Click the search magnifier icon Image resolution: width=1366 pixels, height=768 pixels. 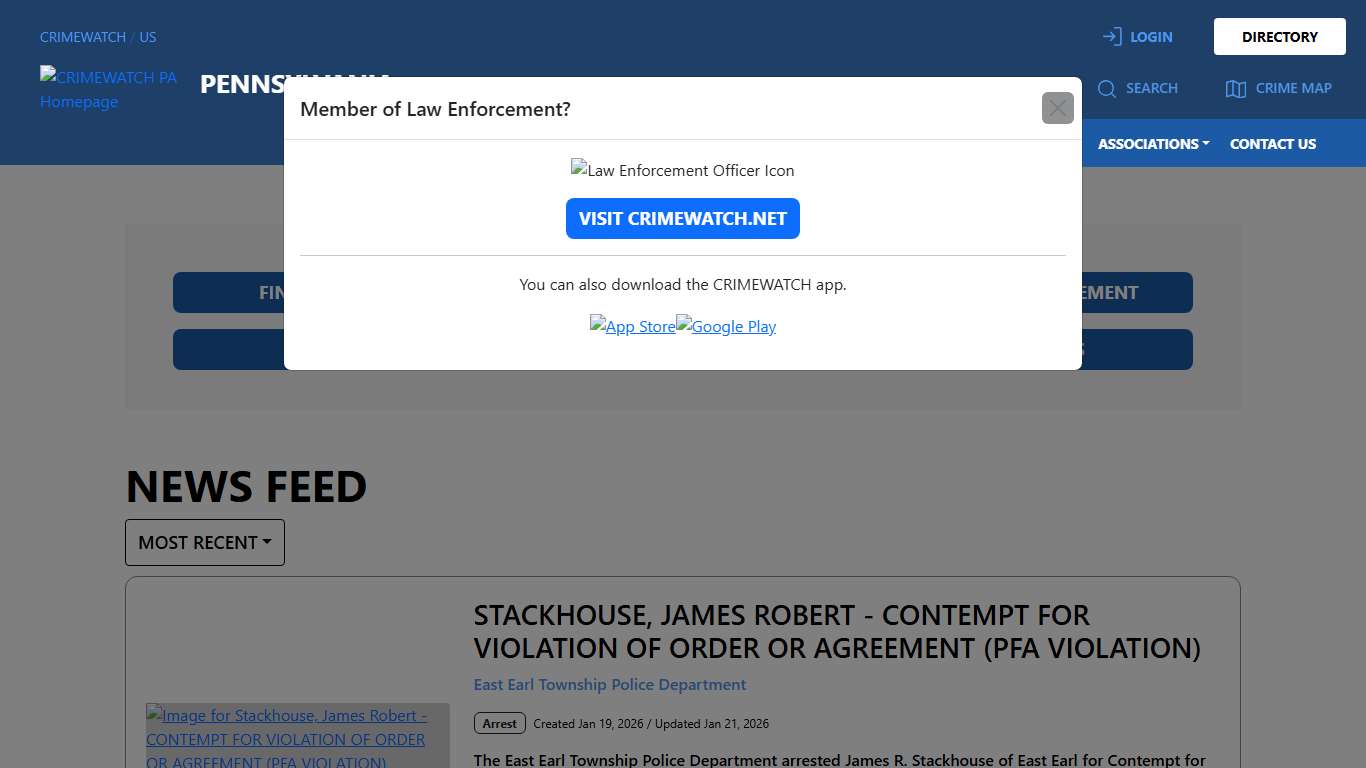click(1106, 89)
